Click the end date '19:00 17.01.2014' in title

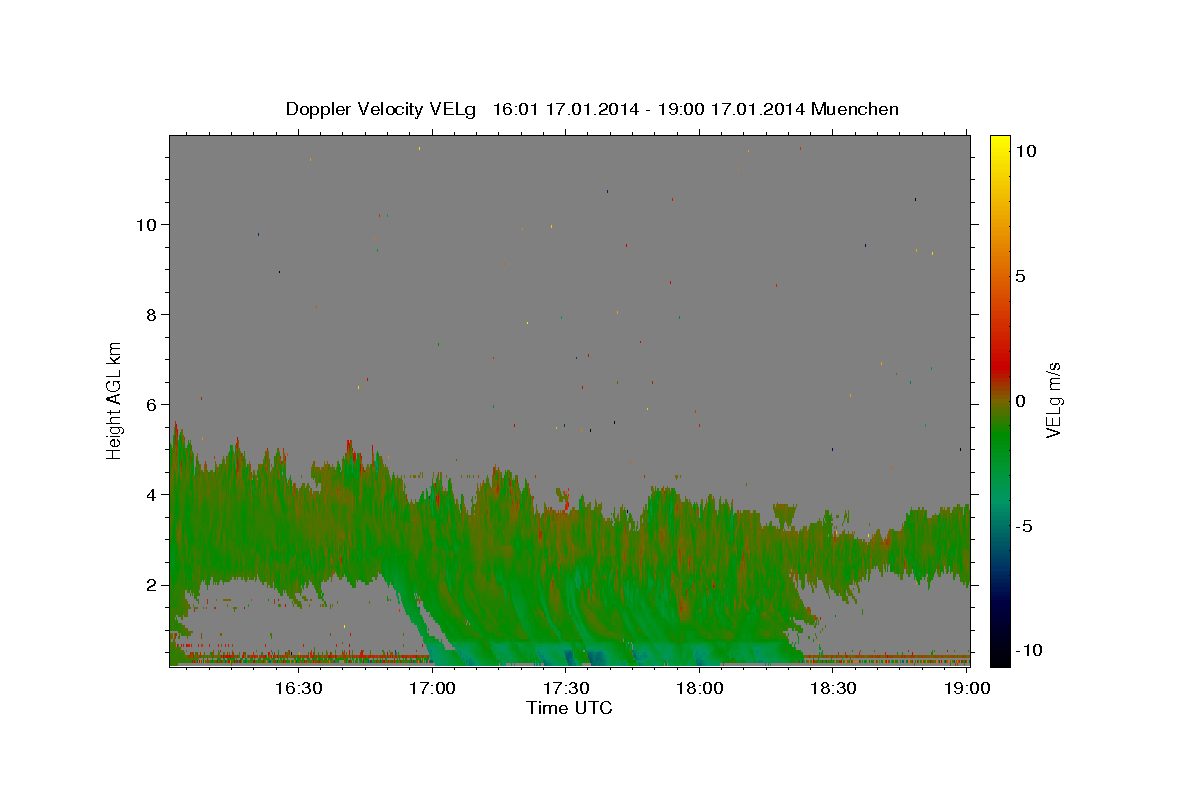coord(731,109)
